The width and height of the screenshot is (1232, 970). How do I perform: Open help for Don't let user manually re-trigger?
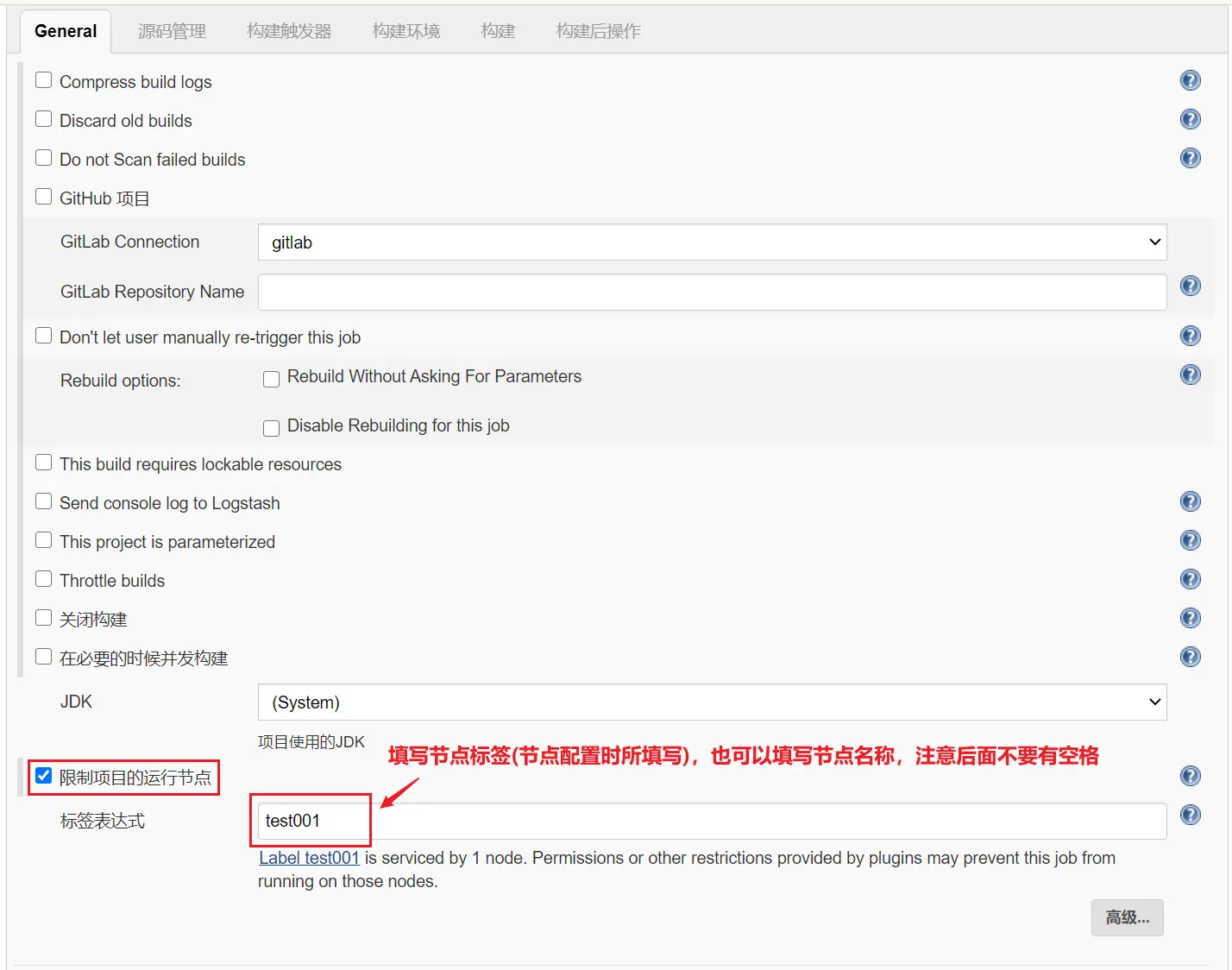tap(1190, 336)
